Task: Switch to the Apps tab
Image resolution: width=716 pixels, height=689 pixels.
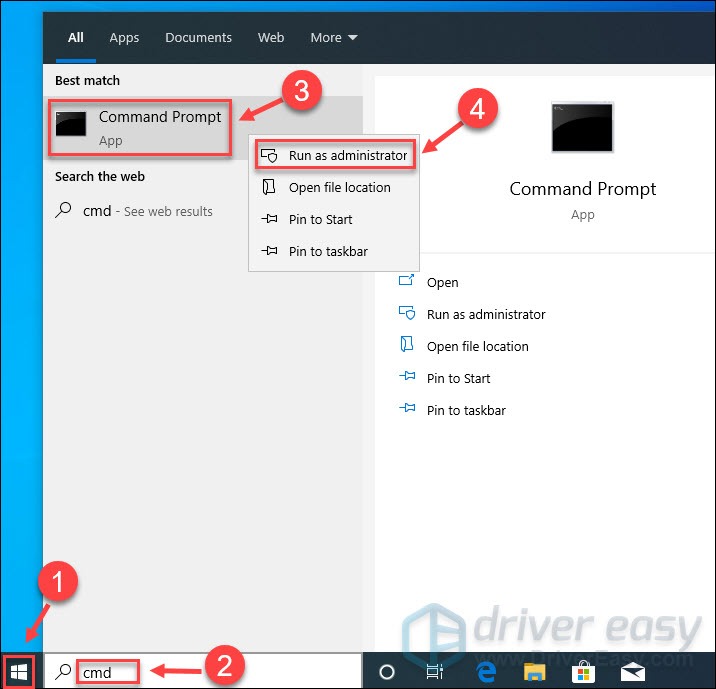Action: [124, 38]
